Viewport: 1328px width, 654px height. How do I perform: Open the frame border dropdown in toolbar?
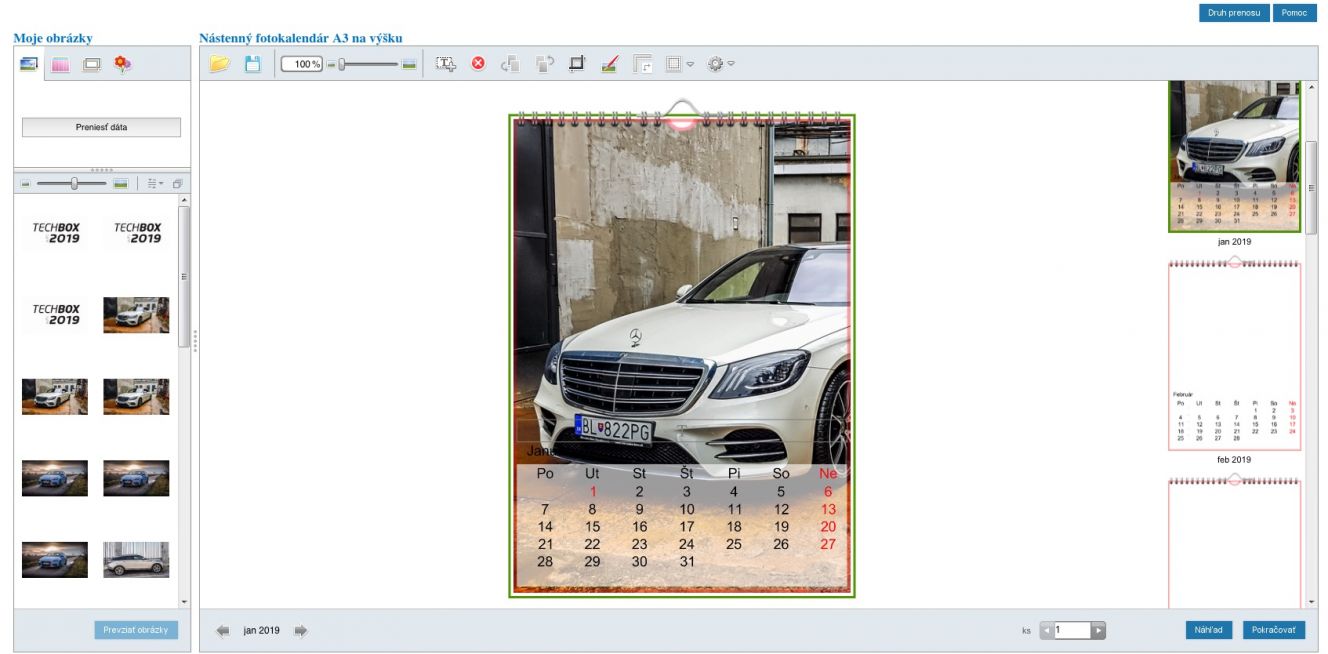pyautogui.click(x=679, y=64)
